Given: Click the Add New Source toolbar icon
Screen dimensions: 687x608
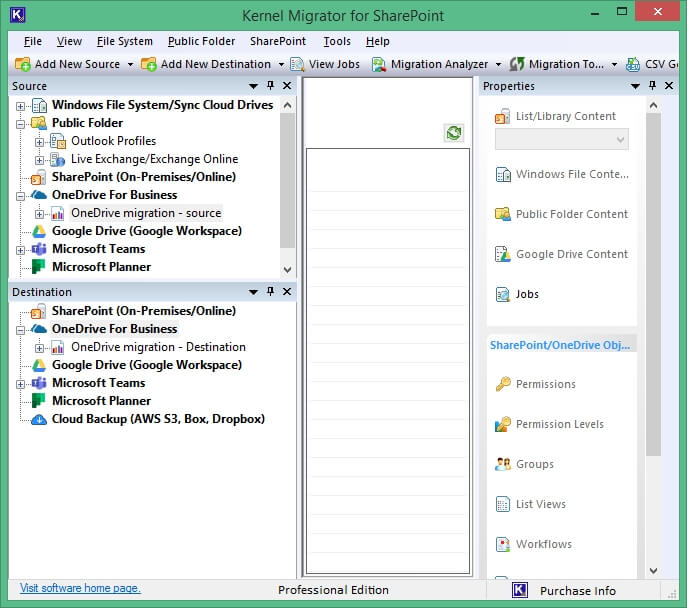Looking at the screenshot, I should click(22, 64).
